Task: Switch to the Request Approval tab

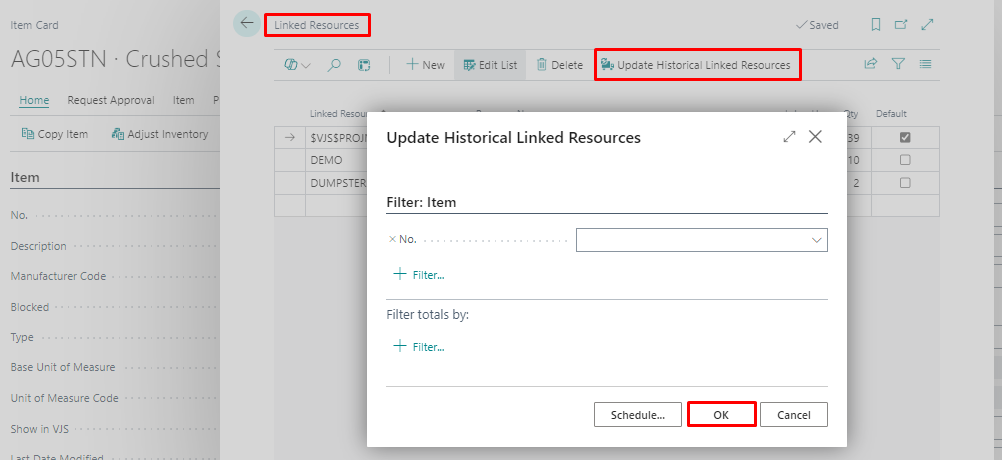Action: coord(111,100)
